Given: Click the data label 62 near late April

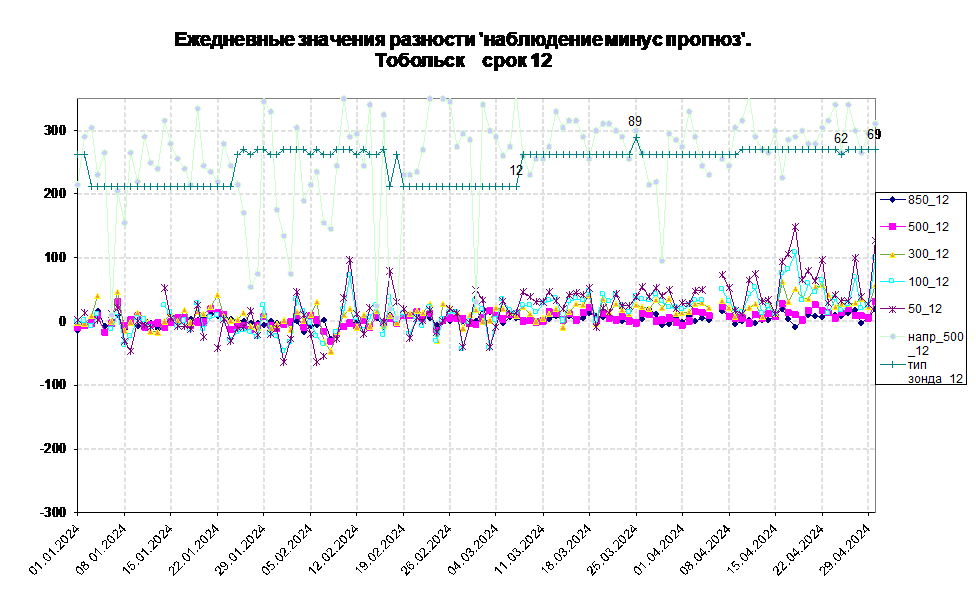Looking at the screenshot, I should click(841, 138).
